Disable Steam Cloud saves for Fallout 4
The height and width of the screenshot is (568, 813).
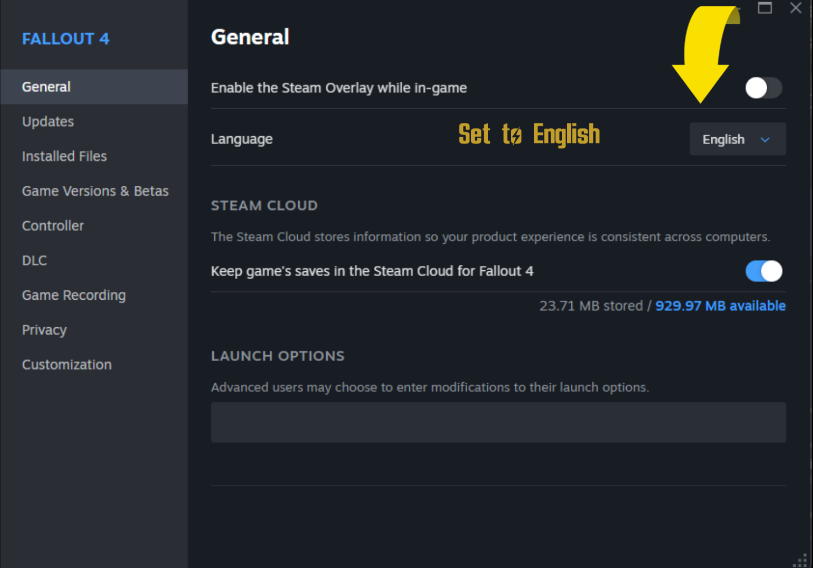(x=764, y=271)
